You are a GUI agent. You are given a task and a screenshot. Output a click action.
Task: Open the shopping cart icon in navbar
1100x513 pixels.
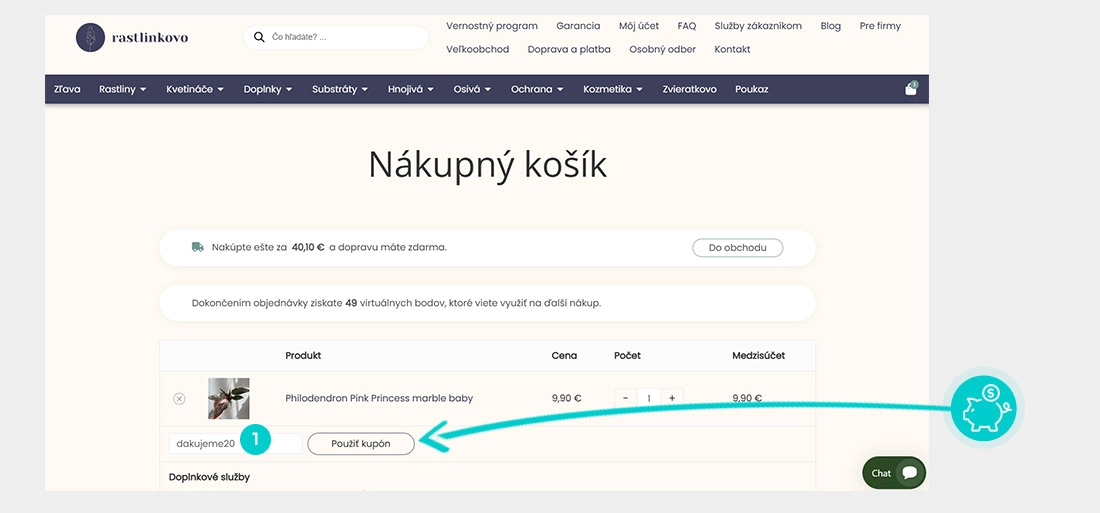click(911, 89)
